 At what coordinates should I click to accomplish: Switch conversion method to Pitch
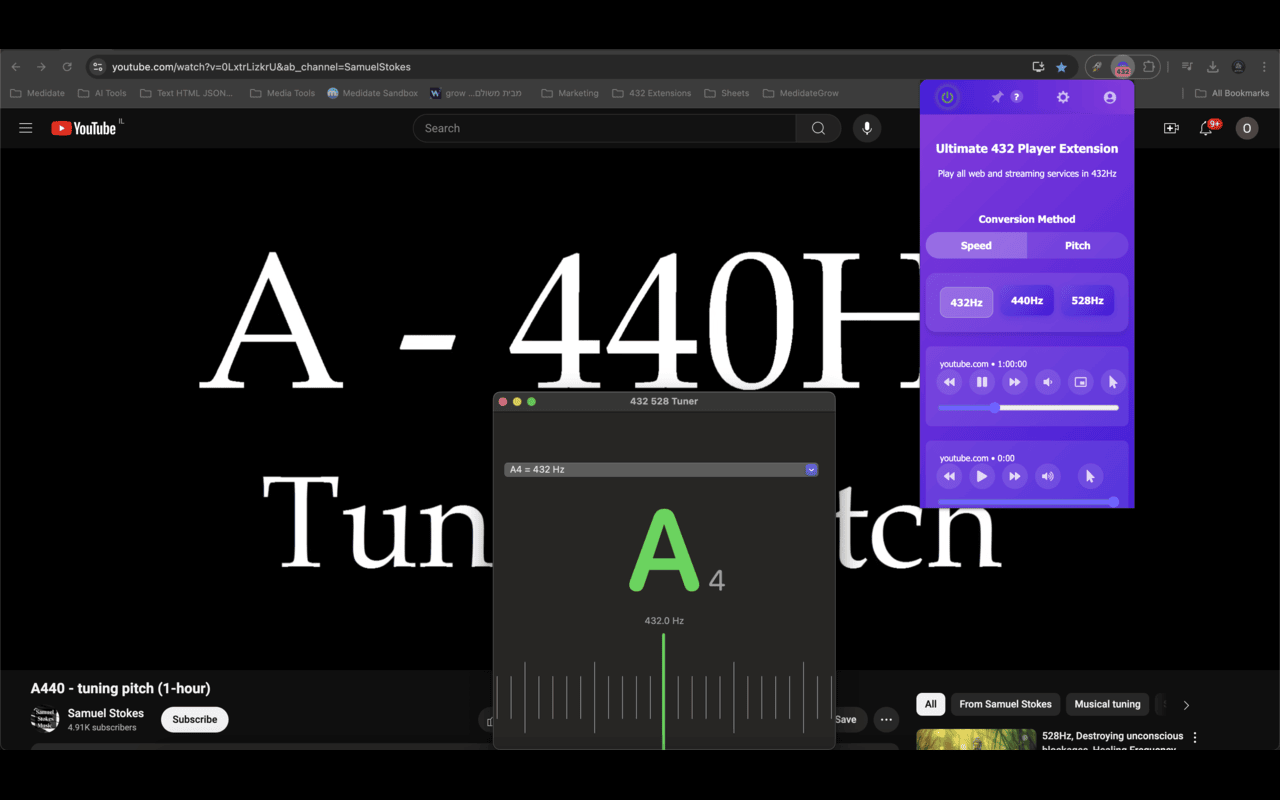click(1077, 245)
